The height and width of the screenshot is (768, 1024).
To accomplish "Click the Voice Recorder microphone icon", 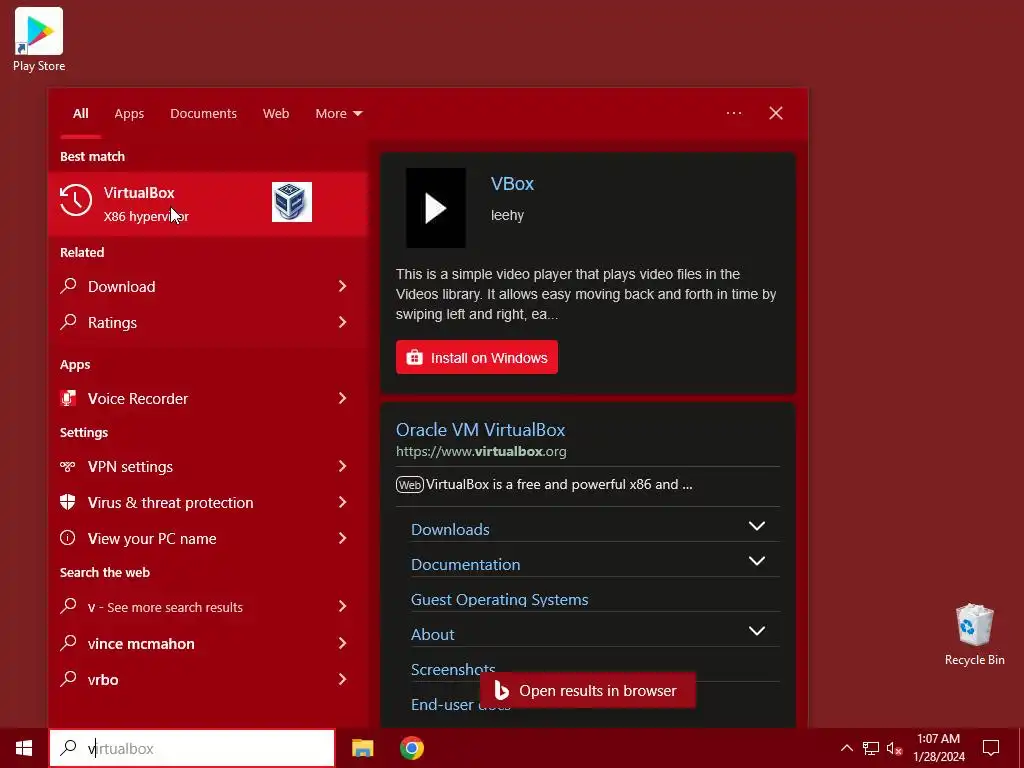I will click(x=68, y=398).
